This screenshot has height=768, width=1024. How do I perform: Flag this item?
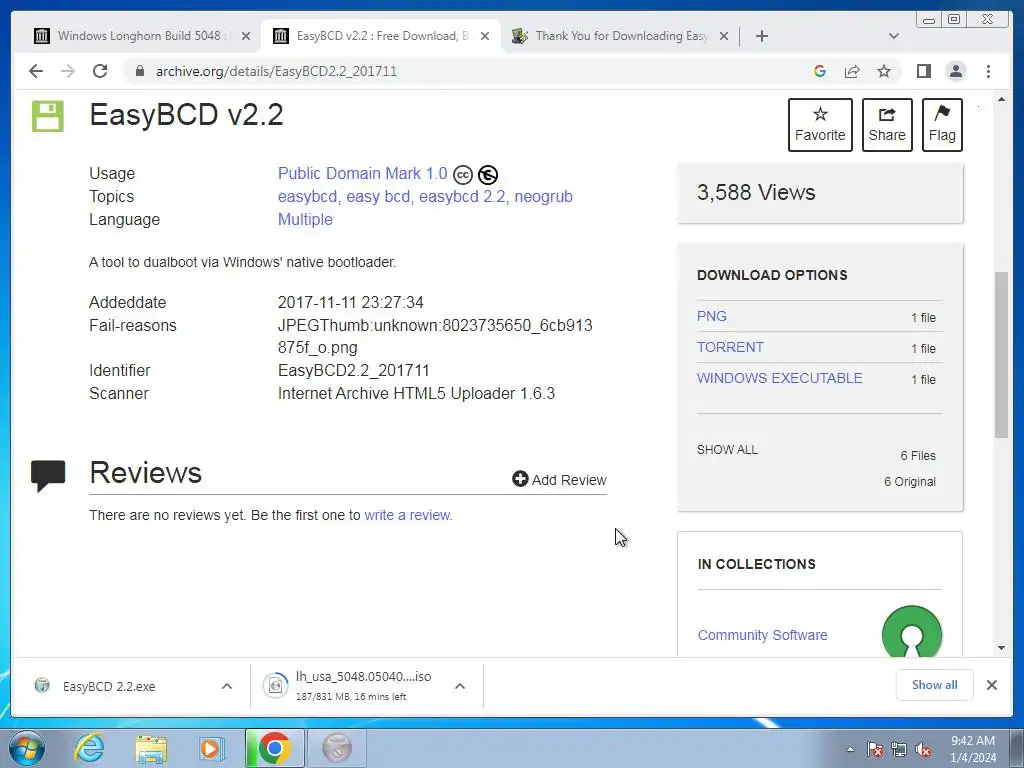click(942, 125)
